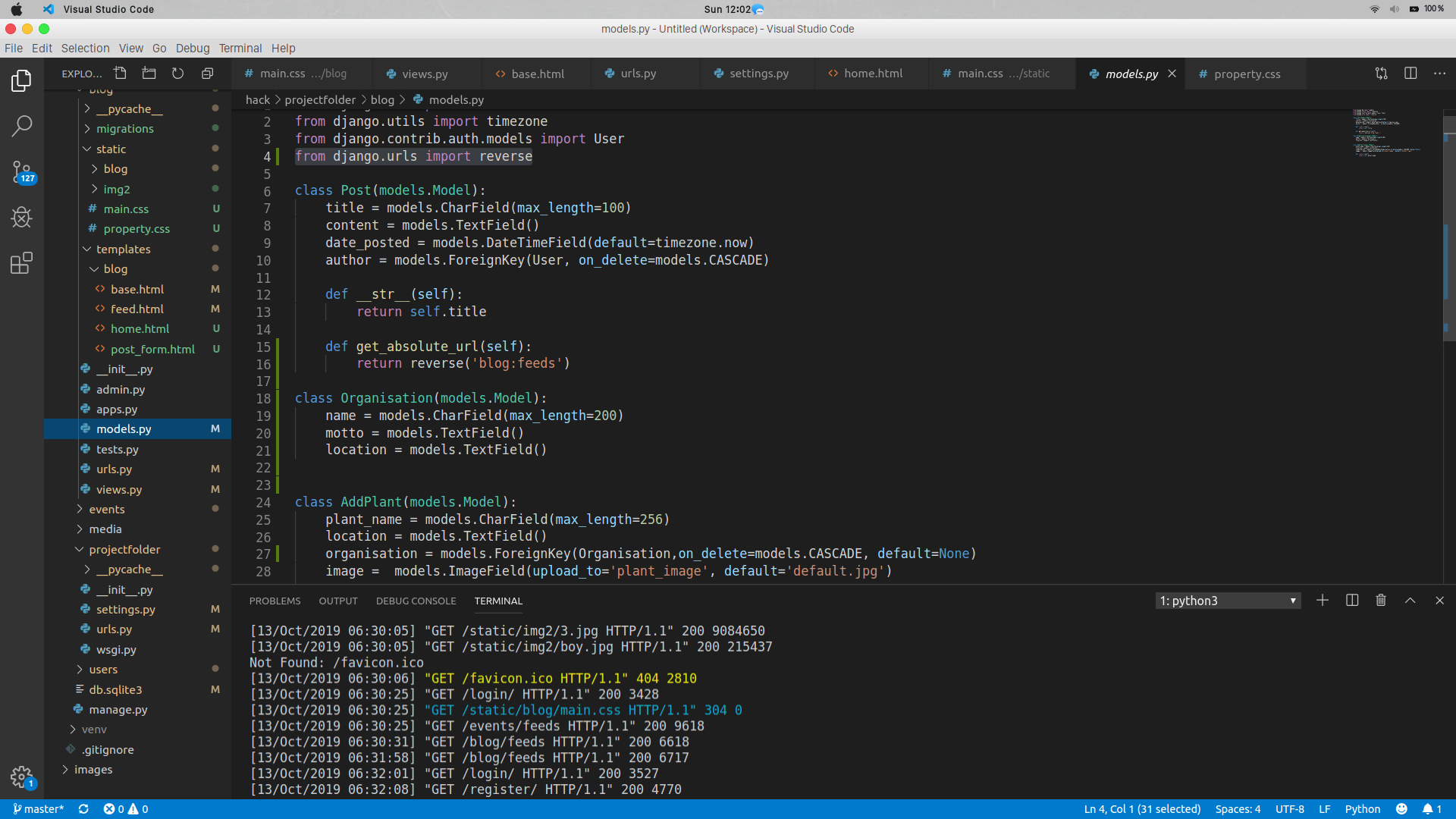Click New File icon in explorer header
Image resolution: width=1456 pixels, height=819 pixels.
click(120, 74)
